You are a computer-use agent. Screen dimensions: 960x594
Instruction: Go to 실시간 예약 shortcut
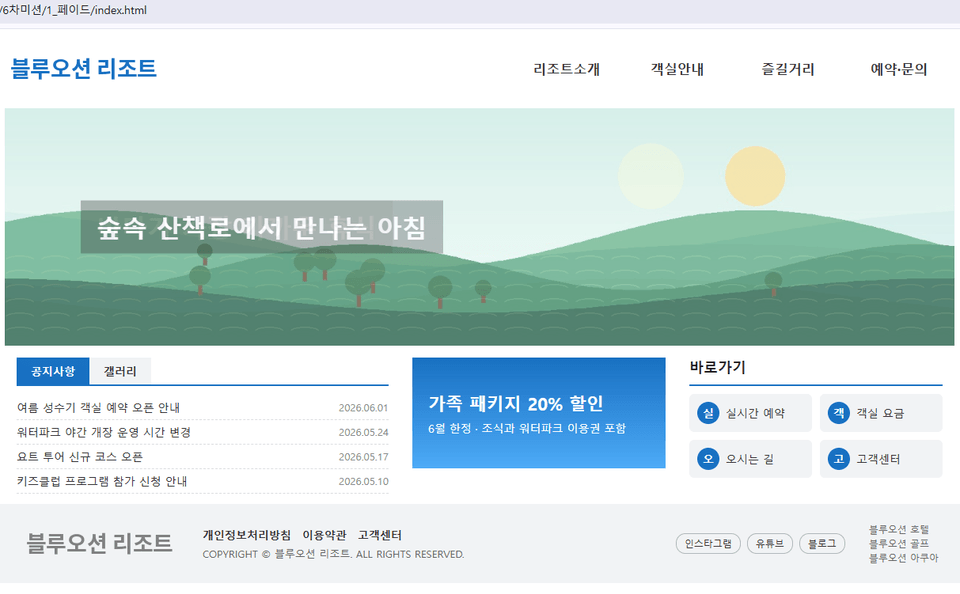[751, 413]
